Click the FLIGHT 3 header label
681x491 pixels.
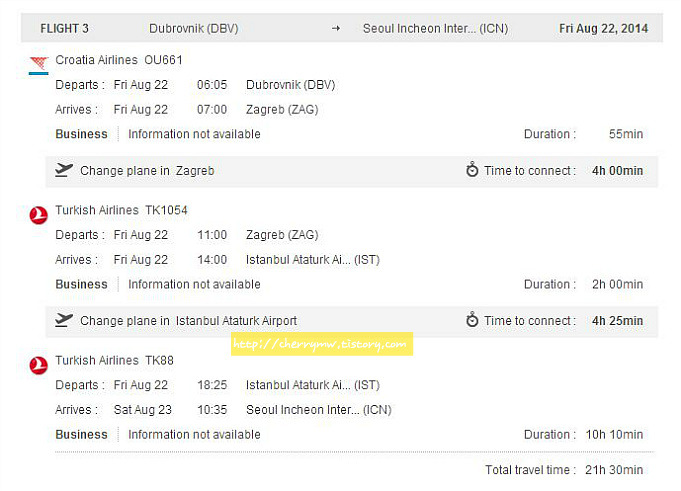pyautogui.click(x=64, y=29)
